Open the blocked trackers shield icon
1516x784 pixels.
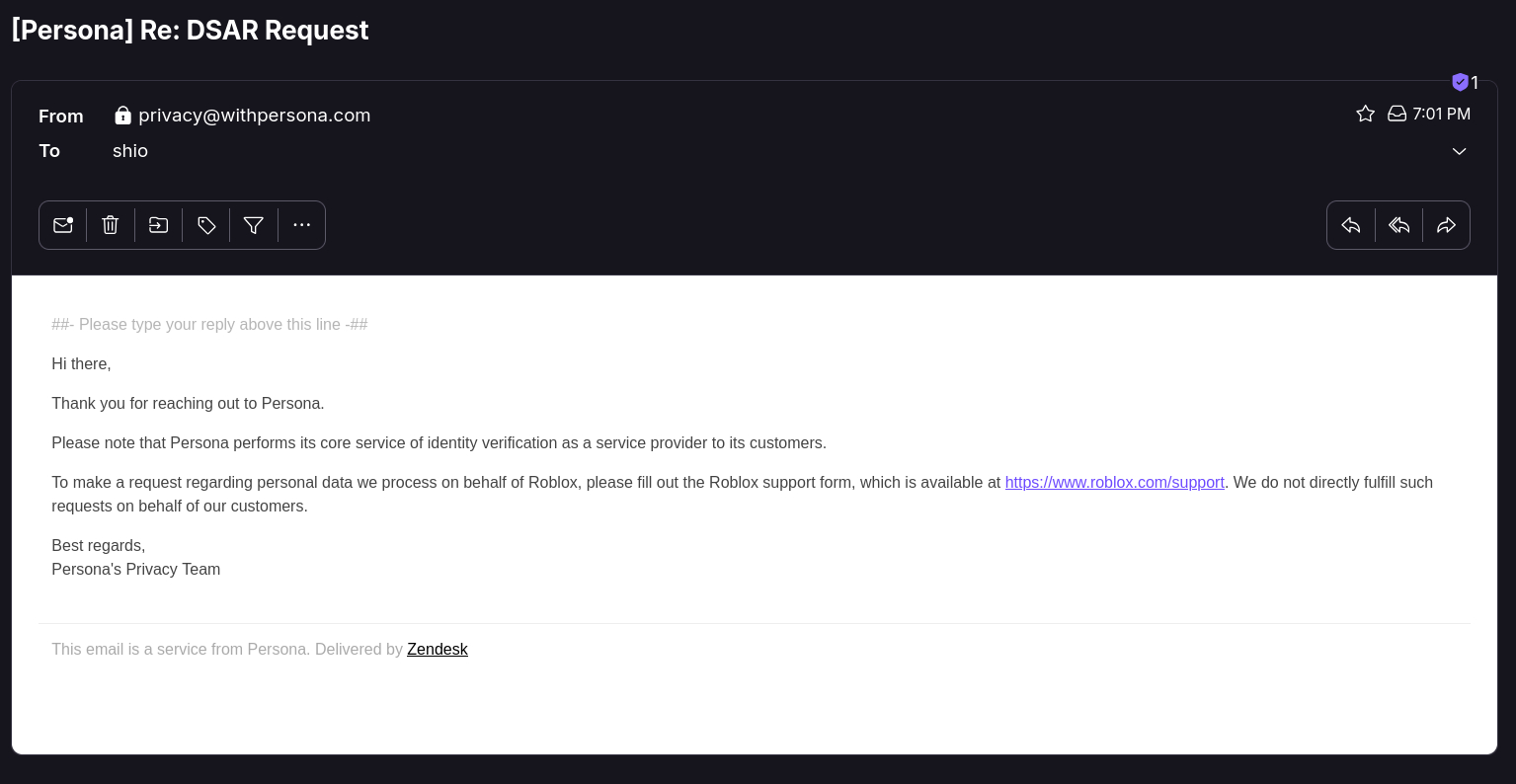tap(1460, 82)
